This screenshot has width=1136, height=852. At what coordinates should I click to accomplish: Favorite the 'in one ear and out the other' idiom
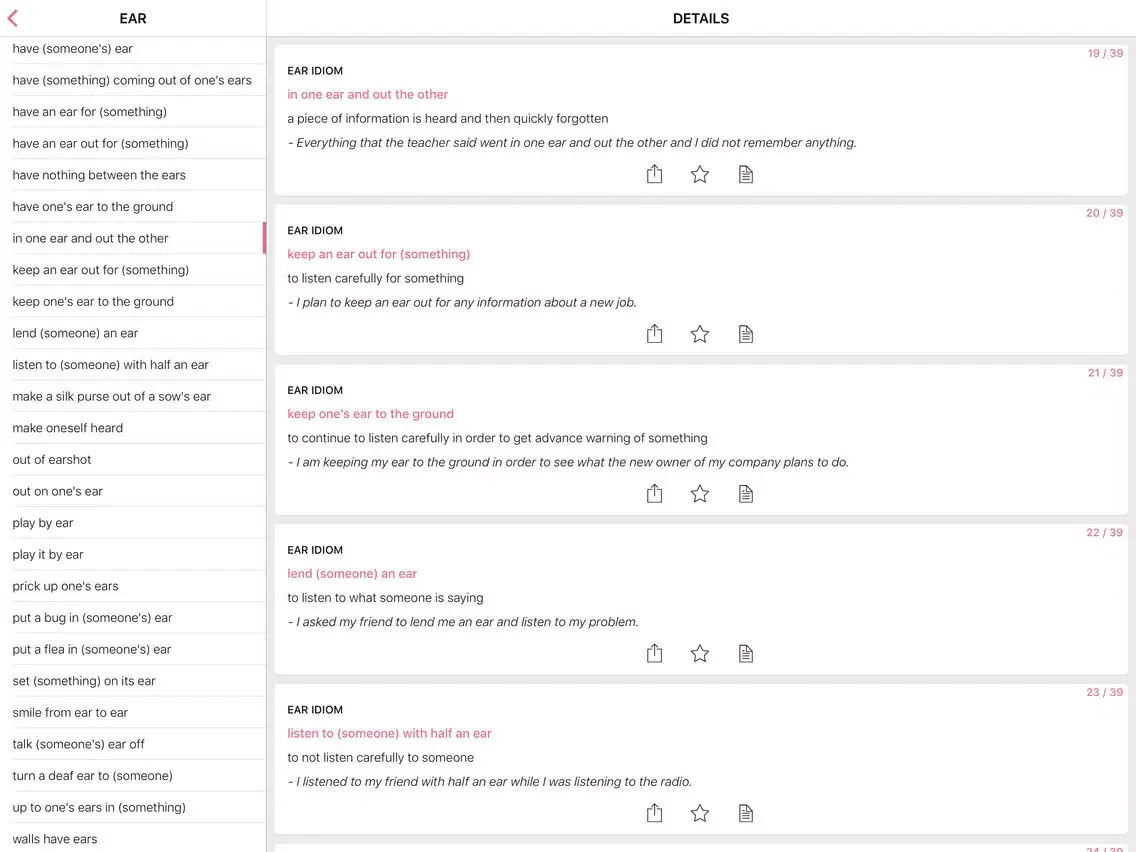700,174
